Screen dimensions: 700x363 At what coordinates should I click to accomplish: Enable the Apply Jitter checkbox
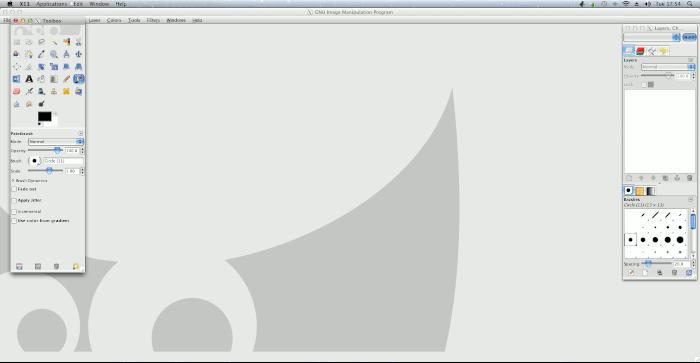[14, 201]
